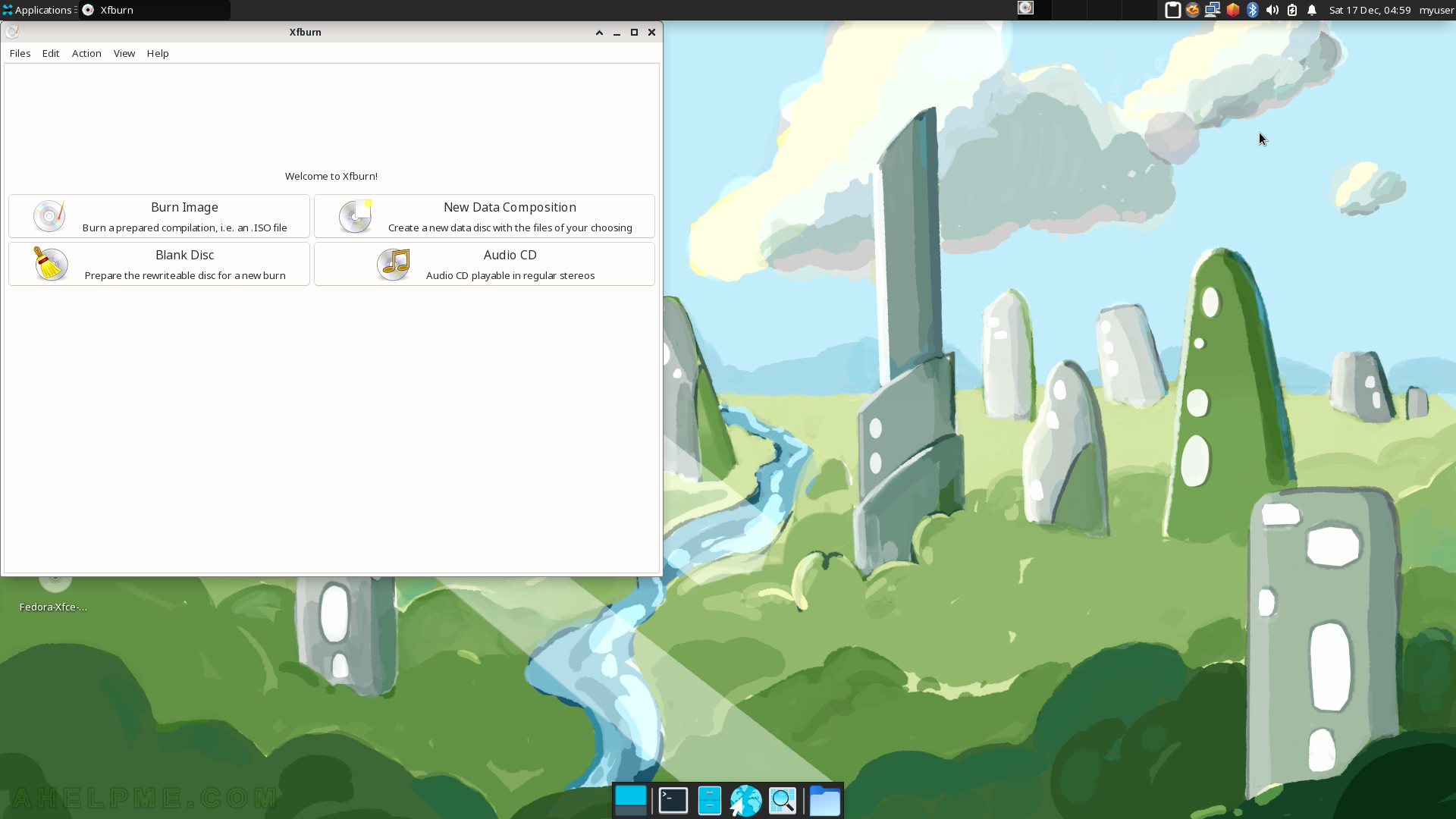
Task: Click the Blank Disc broom icon
Action: click(x=51, y=264)
